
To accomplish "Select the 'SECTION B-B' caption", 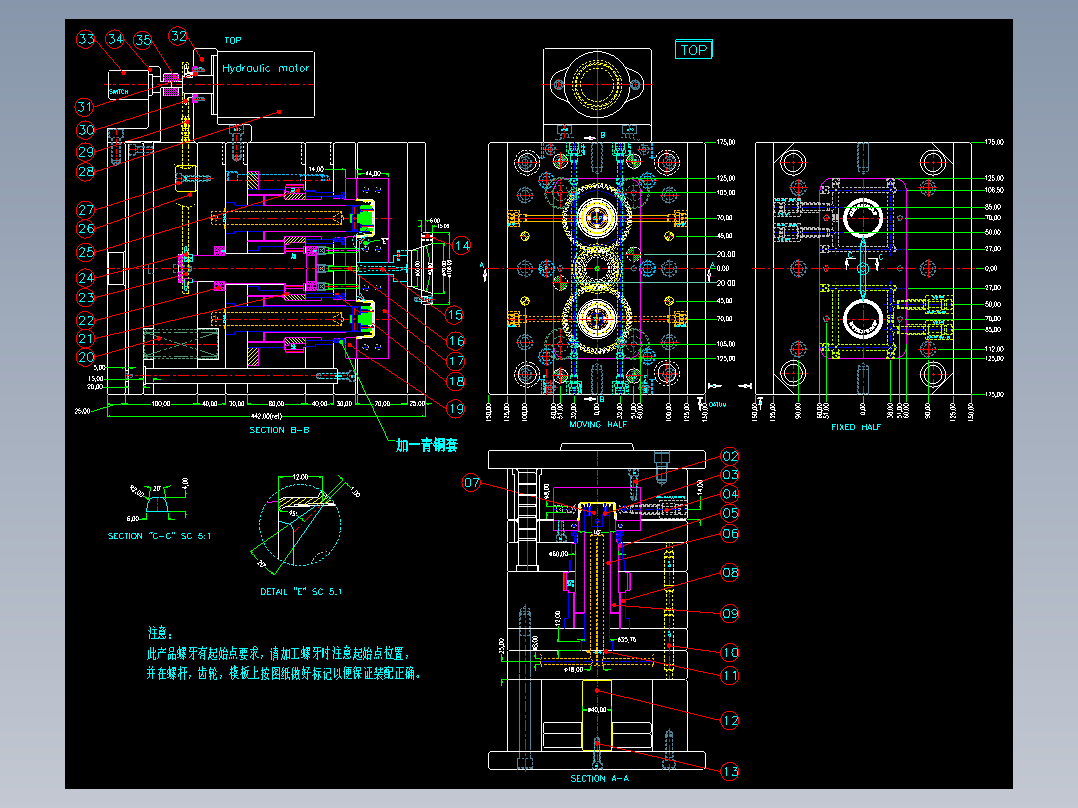I will pos(279,430).
